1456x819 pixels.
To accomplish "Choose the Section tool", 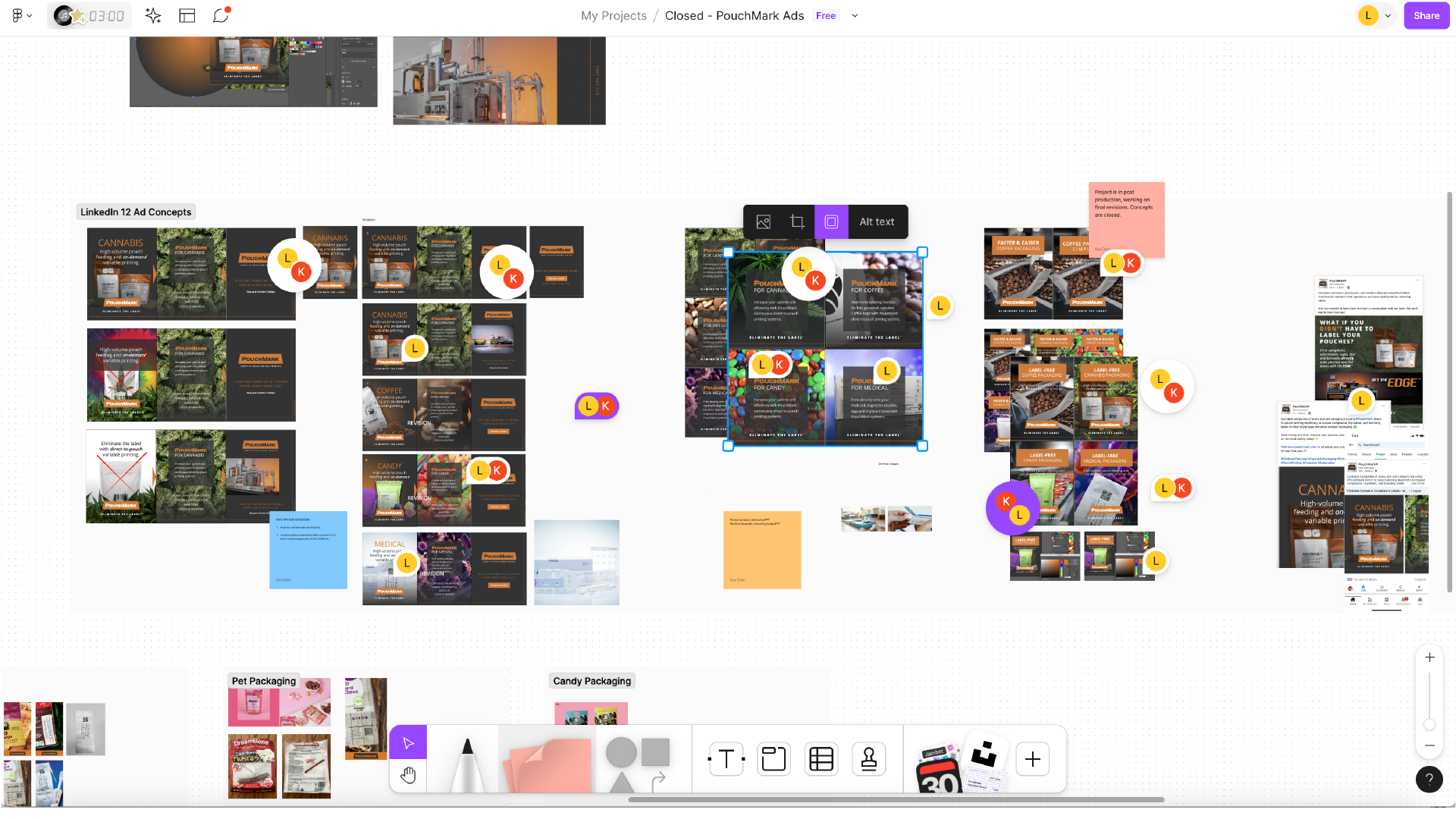I will (773, 759).
